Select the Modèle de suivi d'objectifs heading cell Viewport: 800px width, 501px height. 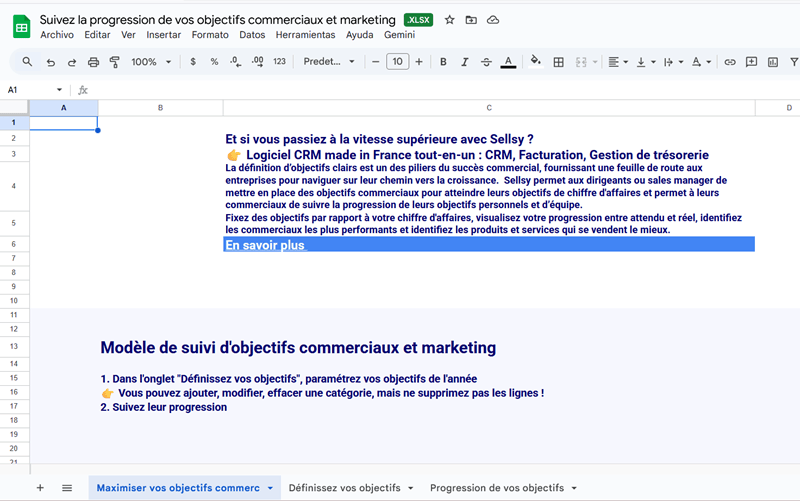(298, 347)
